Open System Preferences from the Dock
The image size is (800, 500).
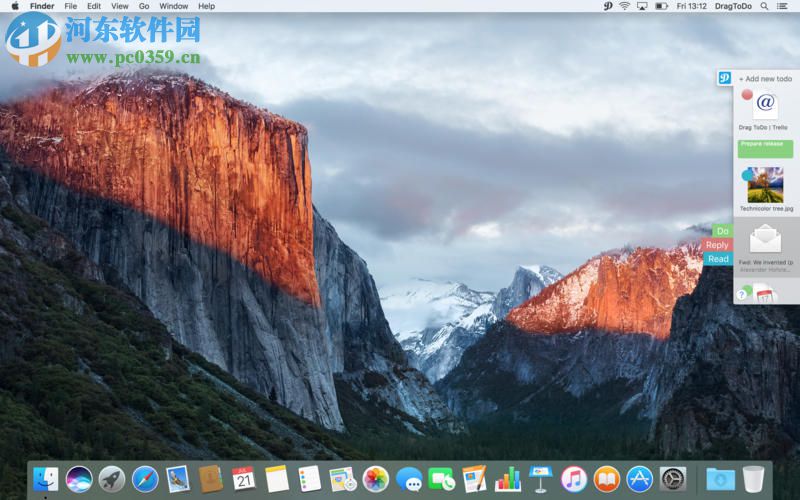[x=673, y=479]
